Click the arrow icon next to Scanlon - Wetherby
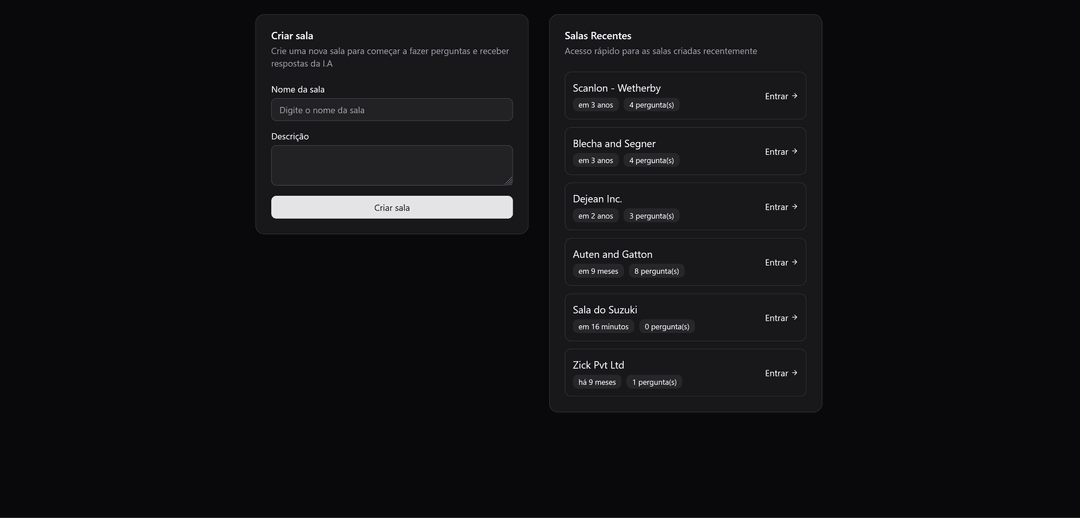Screen dimensions: 1080x518 click(795, 96)
